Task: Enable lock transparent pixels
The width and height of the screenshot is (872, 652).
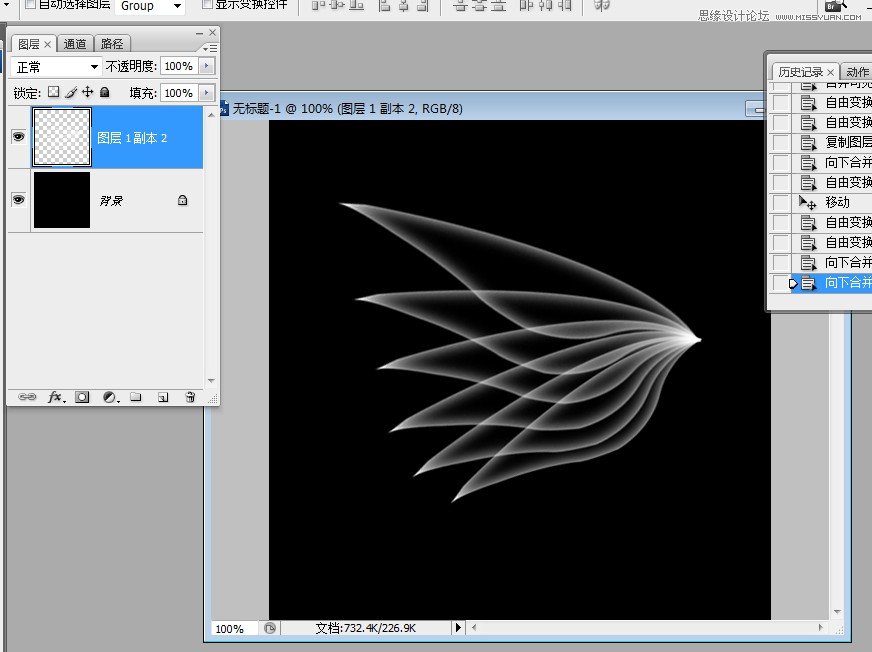Action: tap(54, 92)
